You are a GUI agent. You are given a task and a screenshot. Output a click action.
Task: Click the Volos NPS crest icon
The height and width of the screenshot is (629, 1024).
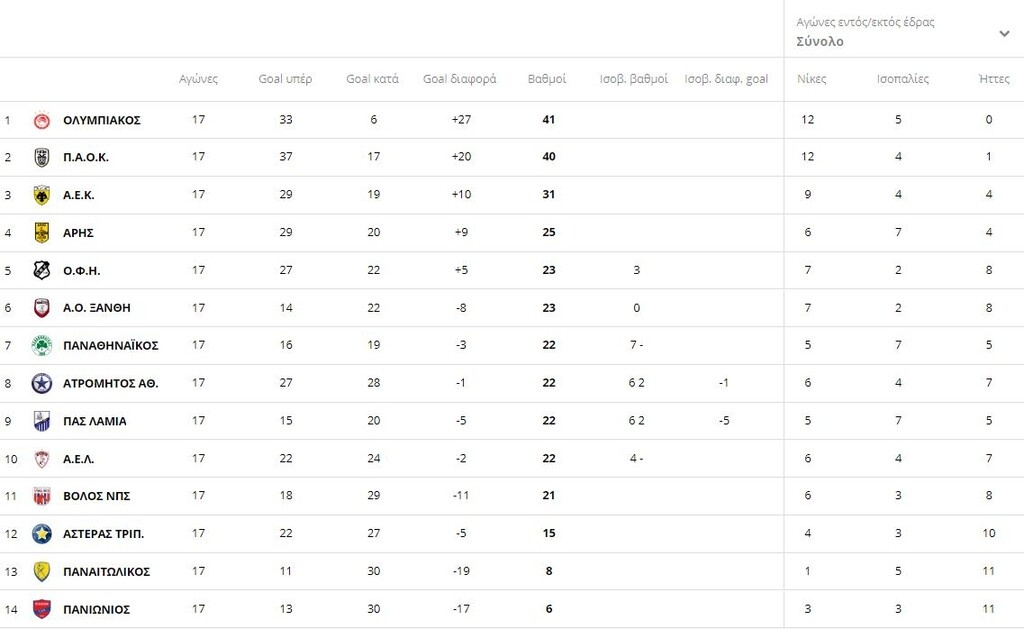[42, 496]
